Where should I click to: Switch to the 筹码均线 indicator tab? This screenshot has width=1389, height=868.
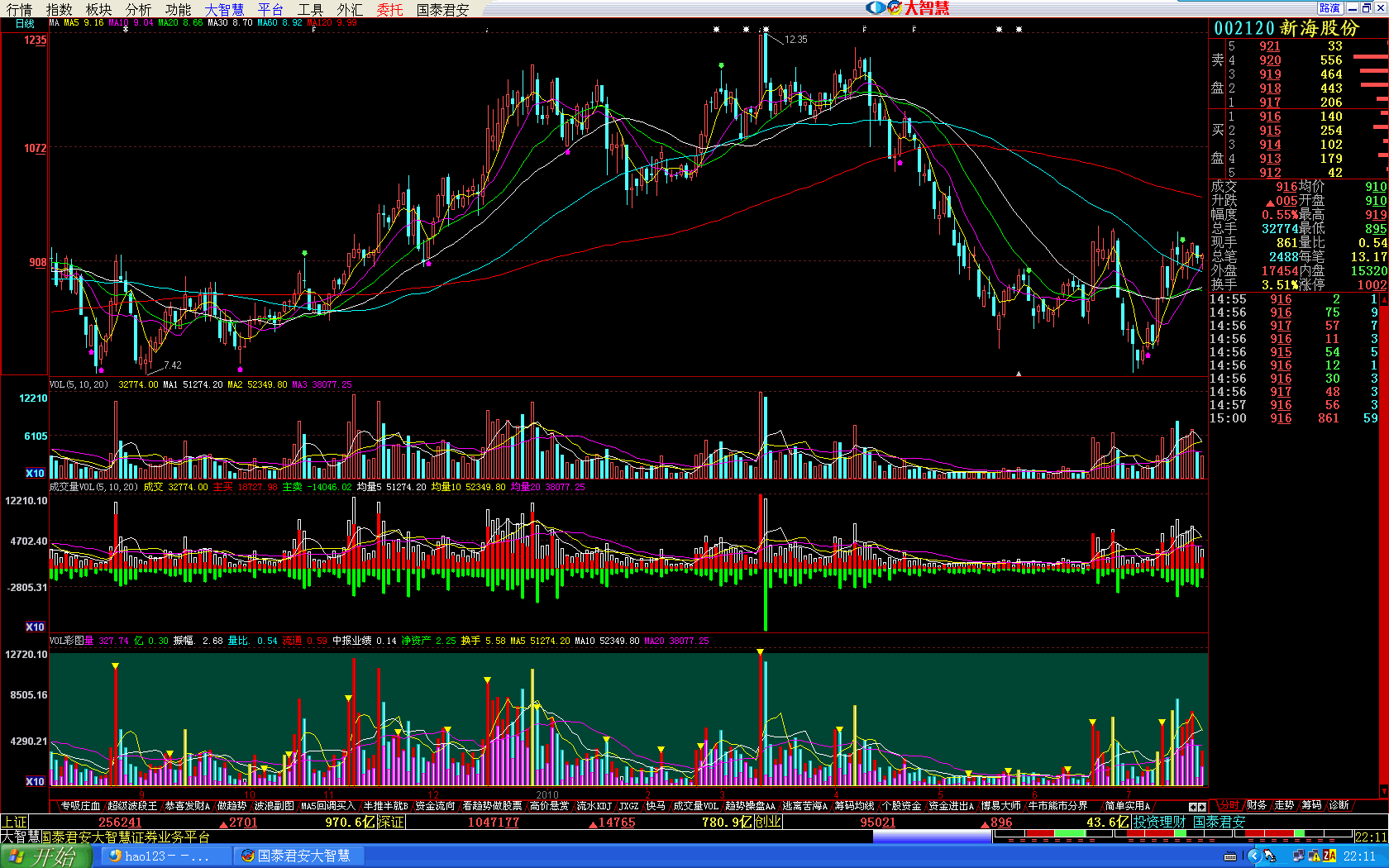coord(855,806)
